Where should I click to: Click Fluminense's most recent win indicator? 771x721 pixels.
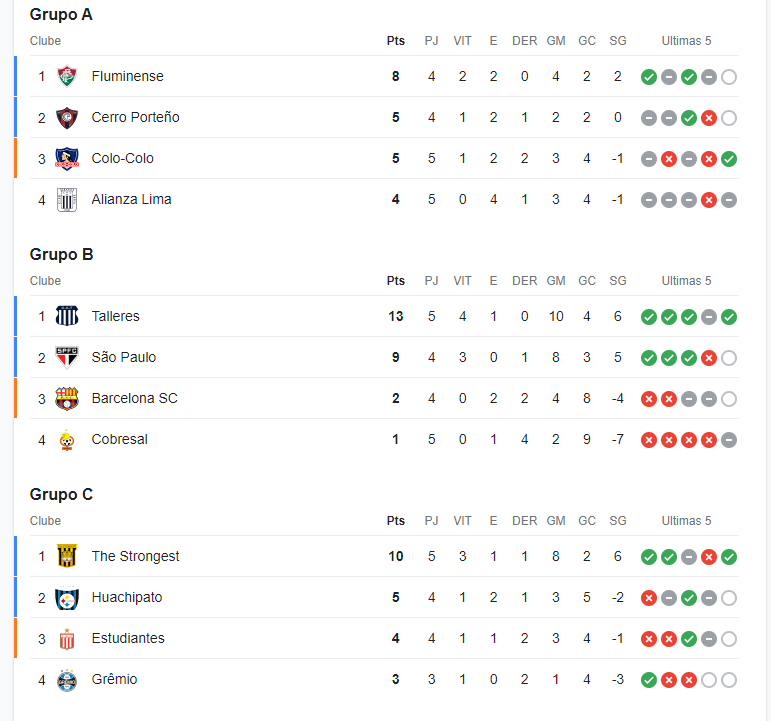tap(689, 77)
